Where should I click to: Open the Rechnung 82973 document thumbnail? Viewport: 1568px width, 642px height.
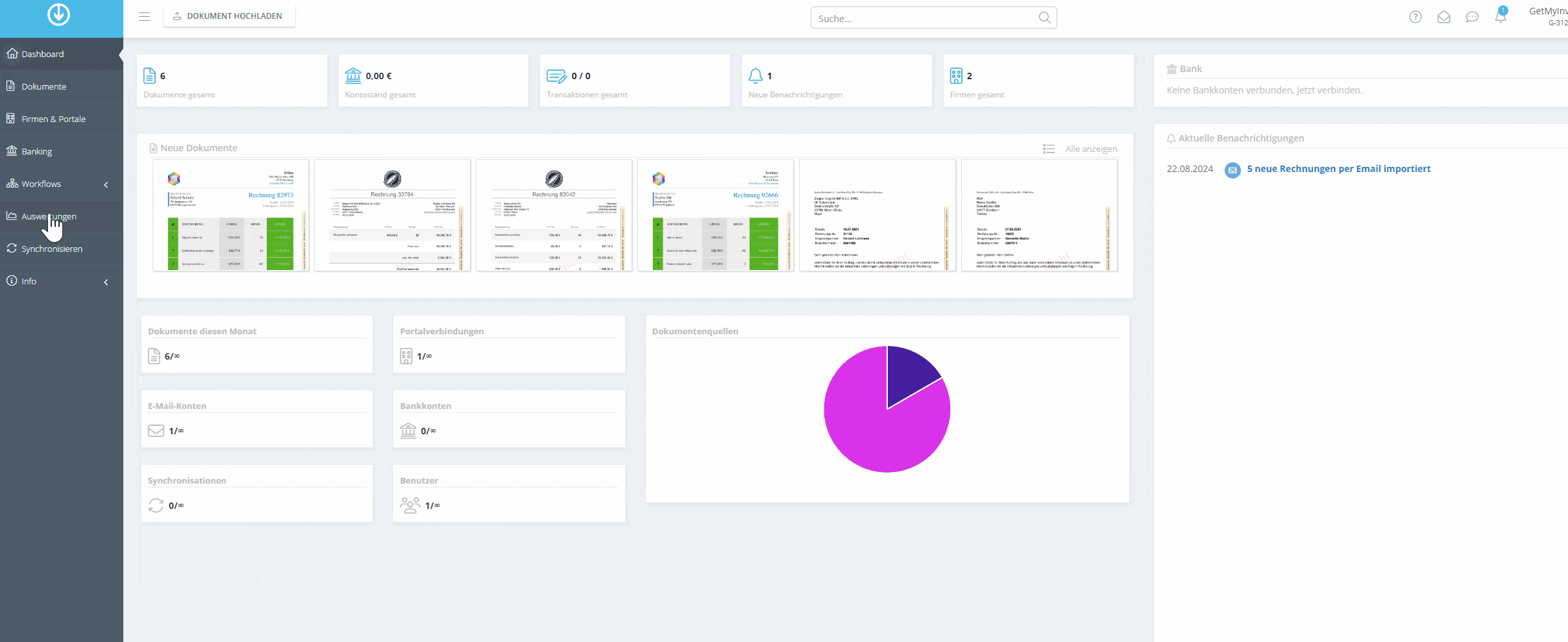(x=230, y=215)
